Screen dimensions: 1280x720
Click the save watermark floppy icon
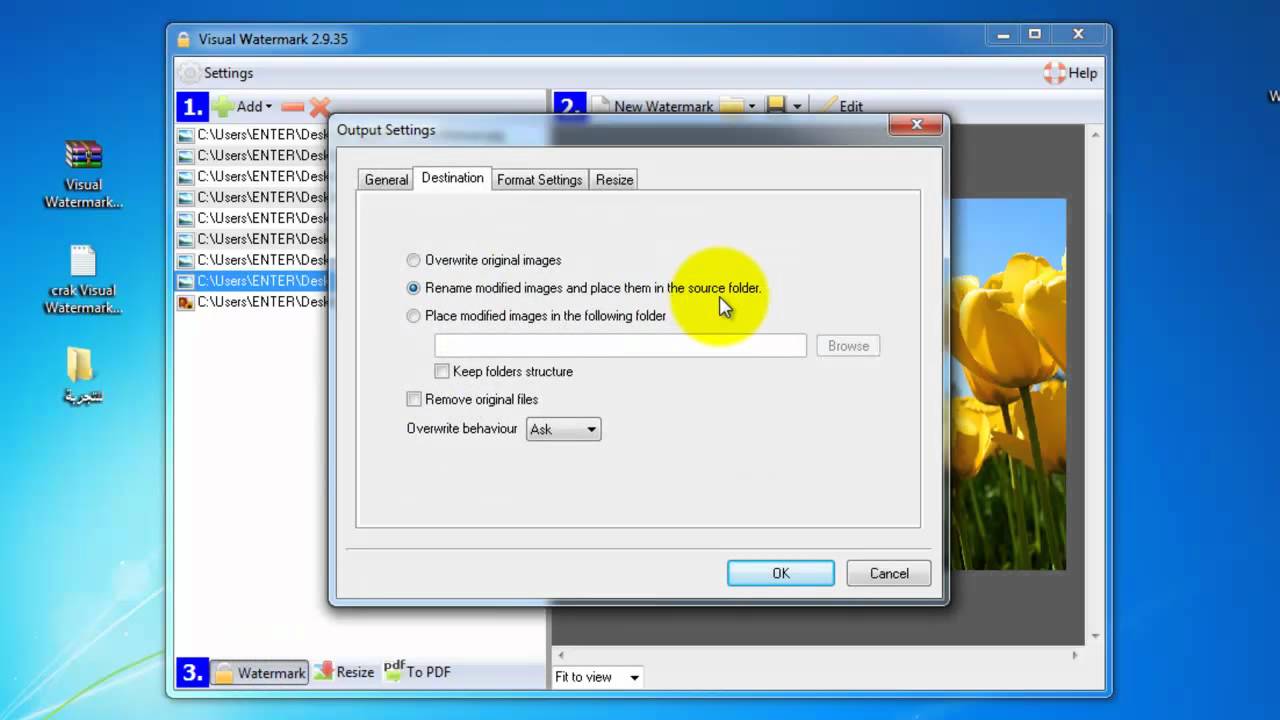point(776,105)
